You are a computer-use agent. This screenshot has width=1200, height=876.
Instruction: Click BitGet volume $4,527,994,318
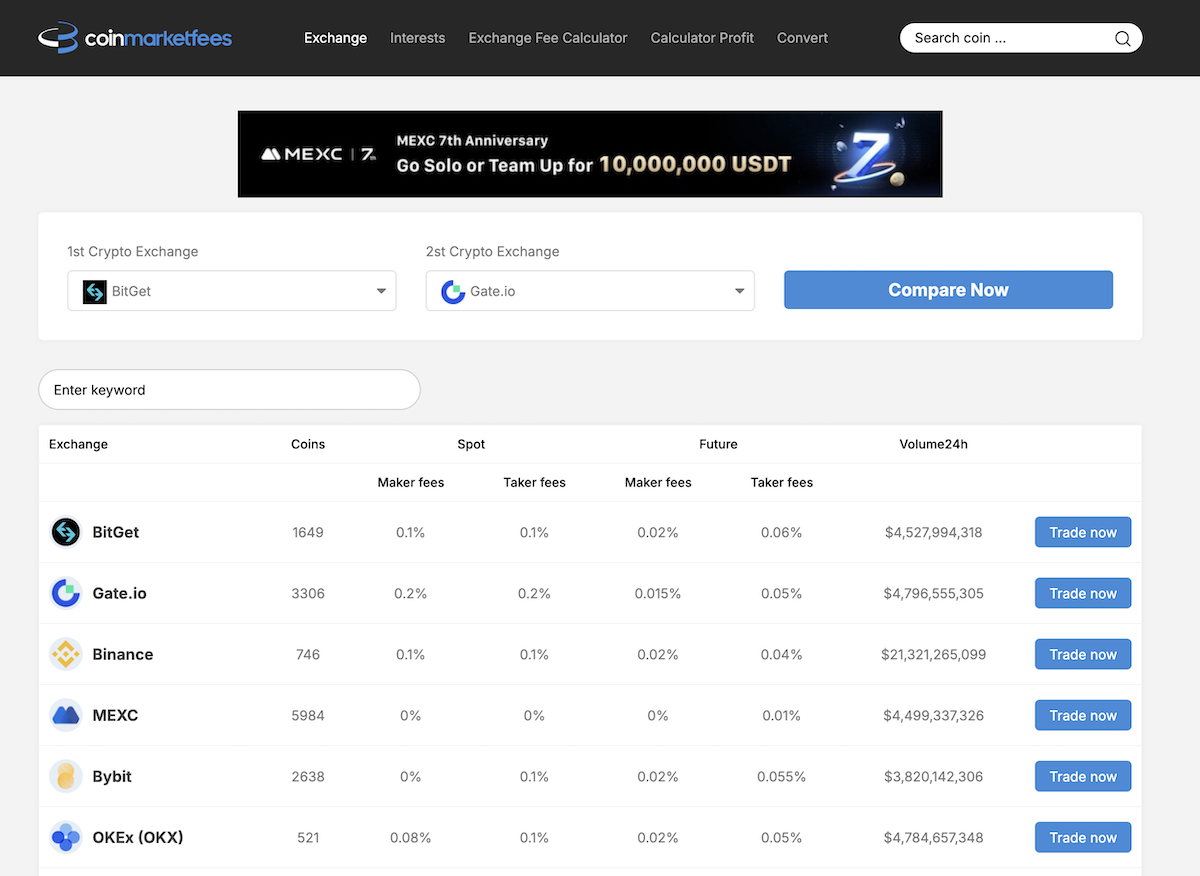[933, 532]
